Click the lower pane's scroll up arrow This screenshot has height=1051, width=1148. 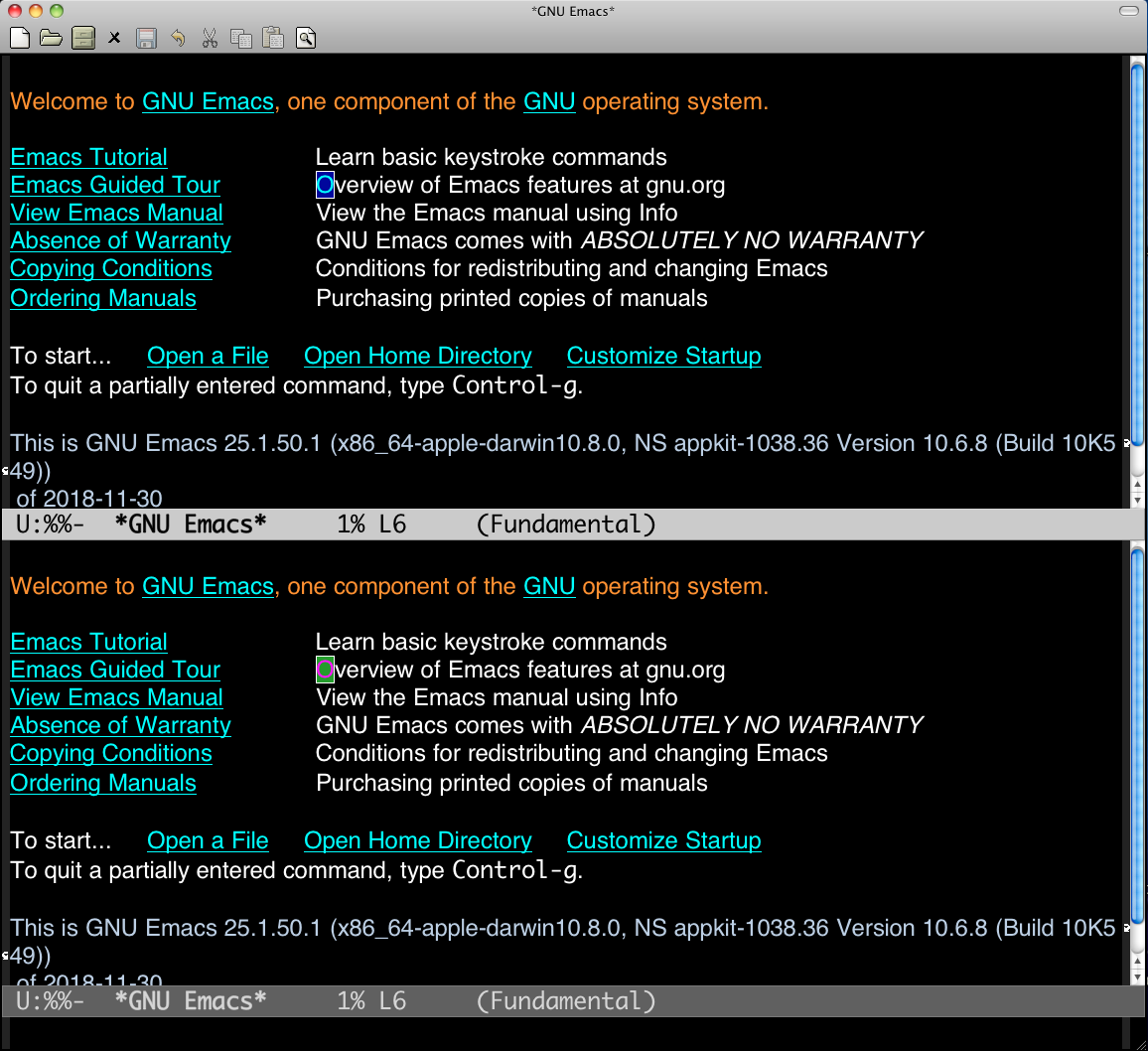[1137, 961]
